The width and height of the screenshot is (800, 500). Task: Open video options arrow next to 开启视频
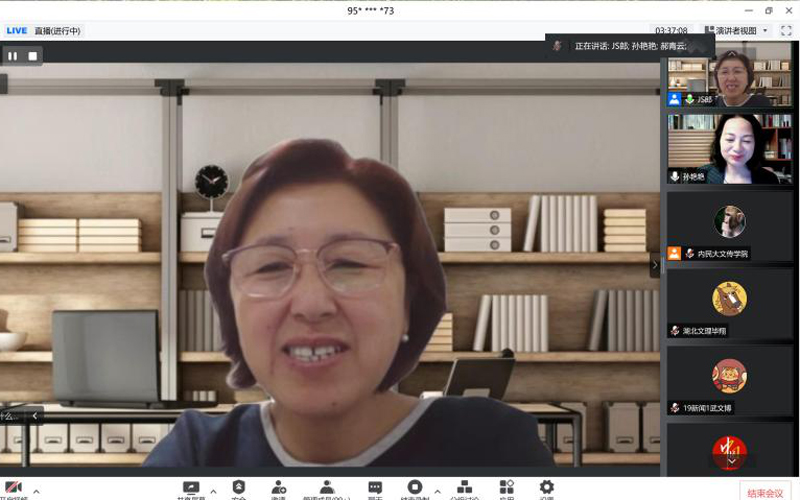click(x=36, y=491)
